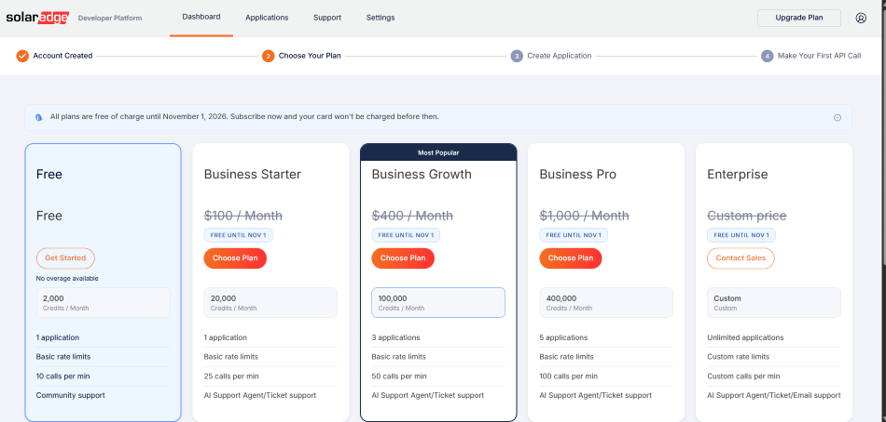Click Get Started on the Free plan
Screen dimensions: 886x422
[66, 258]
